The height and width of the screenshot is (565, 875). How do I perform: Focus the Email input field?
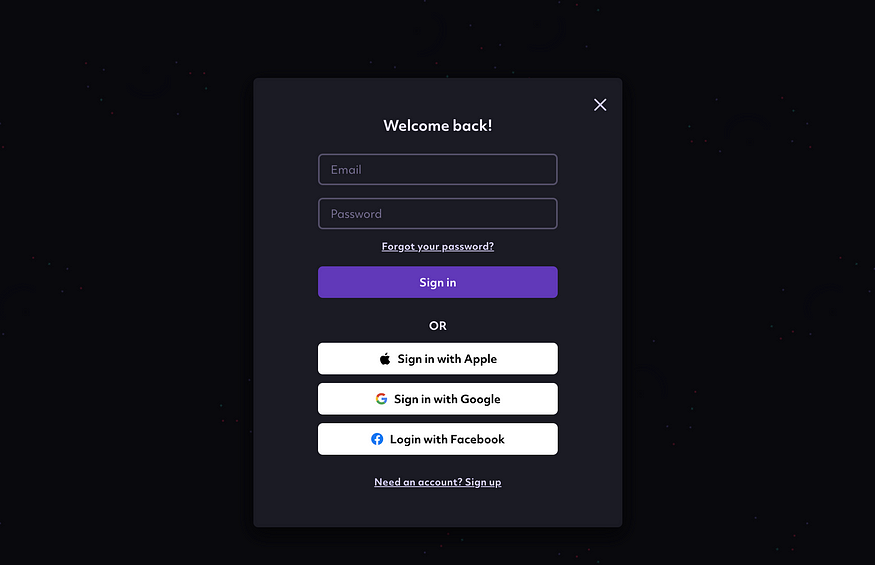click(438, 169)
